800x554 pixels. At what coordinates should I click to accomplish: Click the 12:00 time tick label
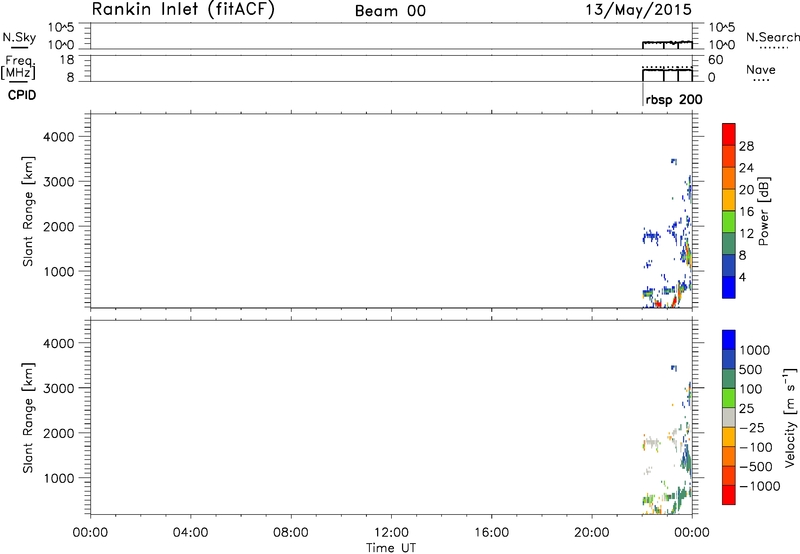pyautogui.click(x=391, y=533)
